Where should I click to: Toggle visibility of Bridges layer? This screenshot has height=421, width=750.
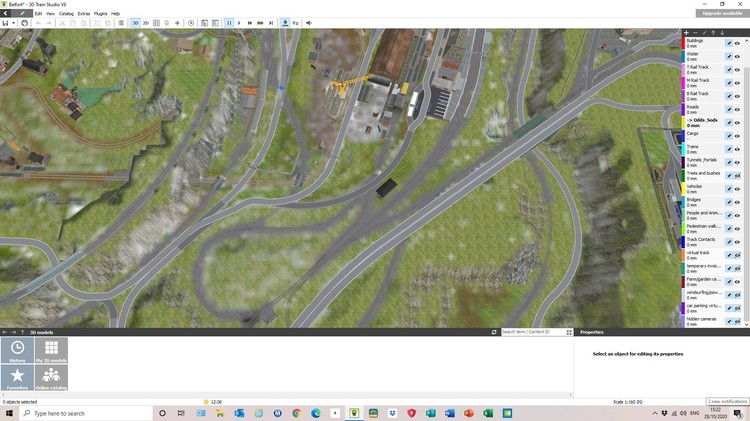click(x=738, y=201)
